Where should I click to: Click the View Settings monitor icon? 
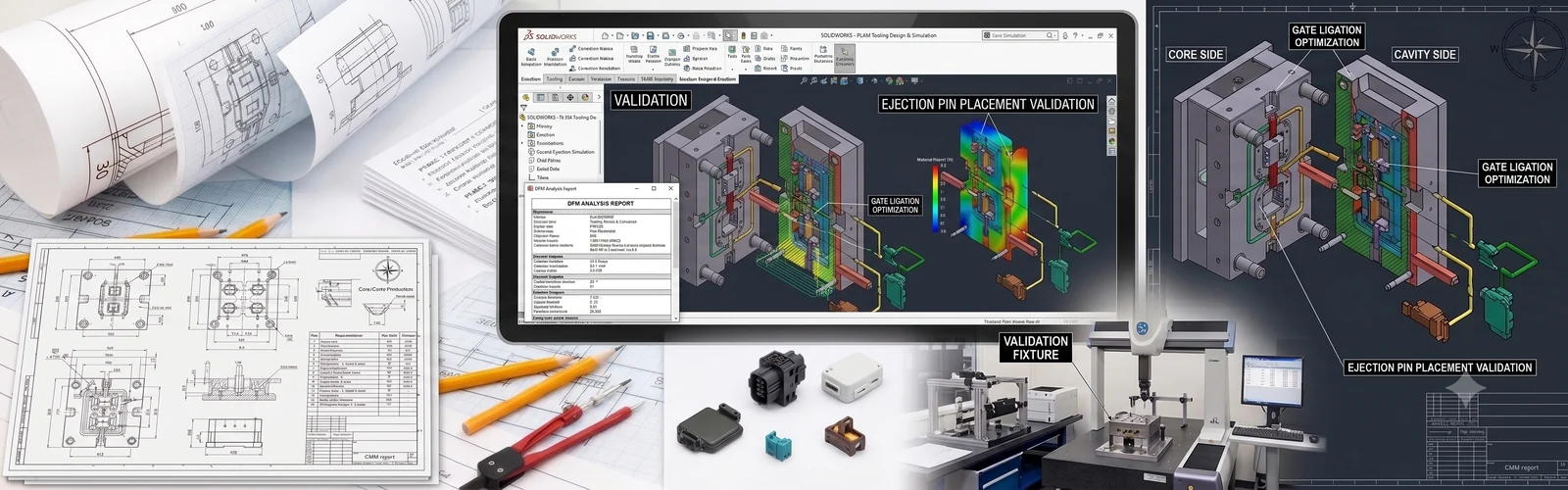coord(914,80)
